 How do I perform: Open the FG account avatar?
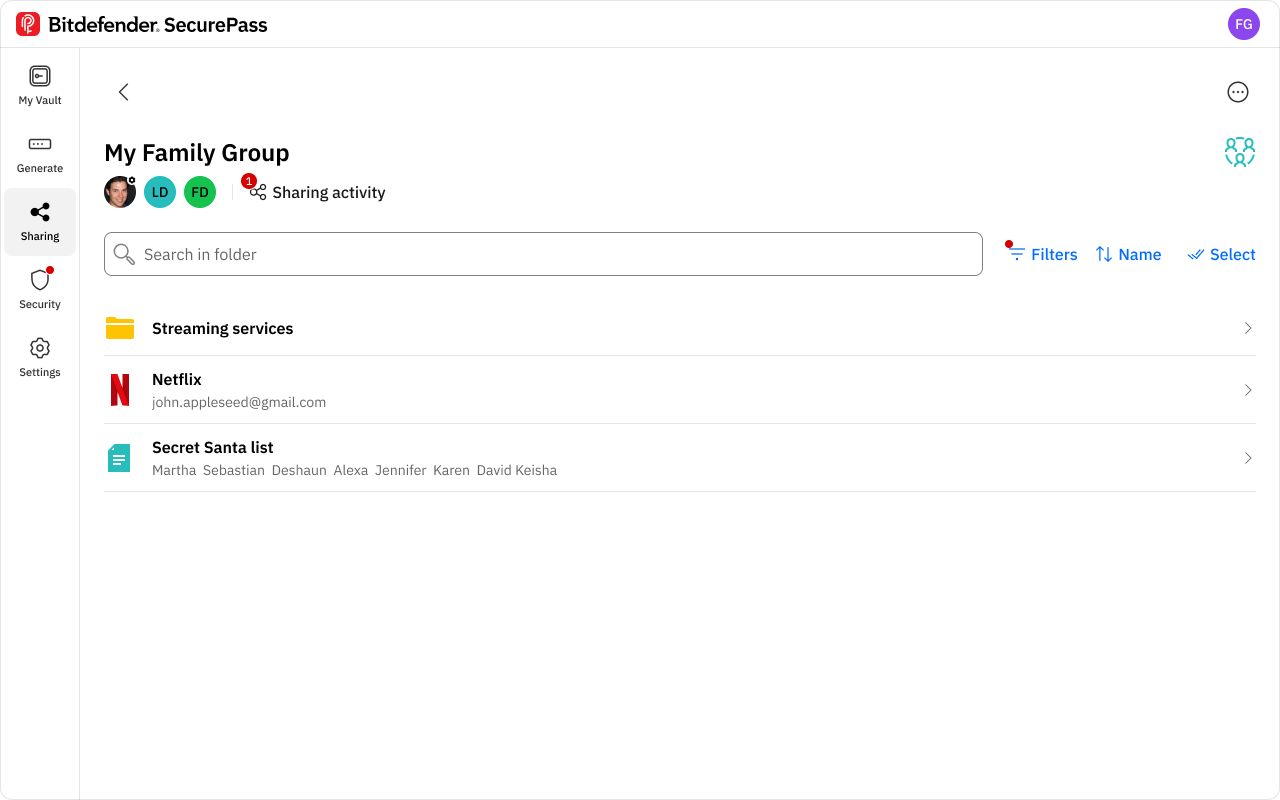pyautogui.click(x=1244, y=24)
